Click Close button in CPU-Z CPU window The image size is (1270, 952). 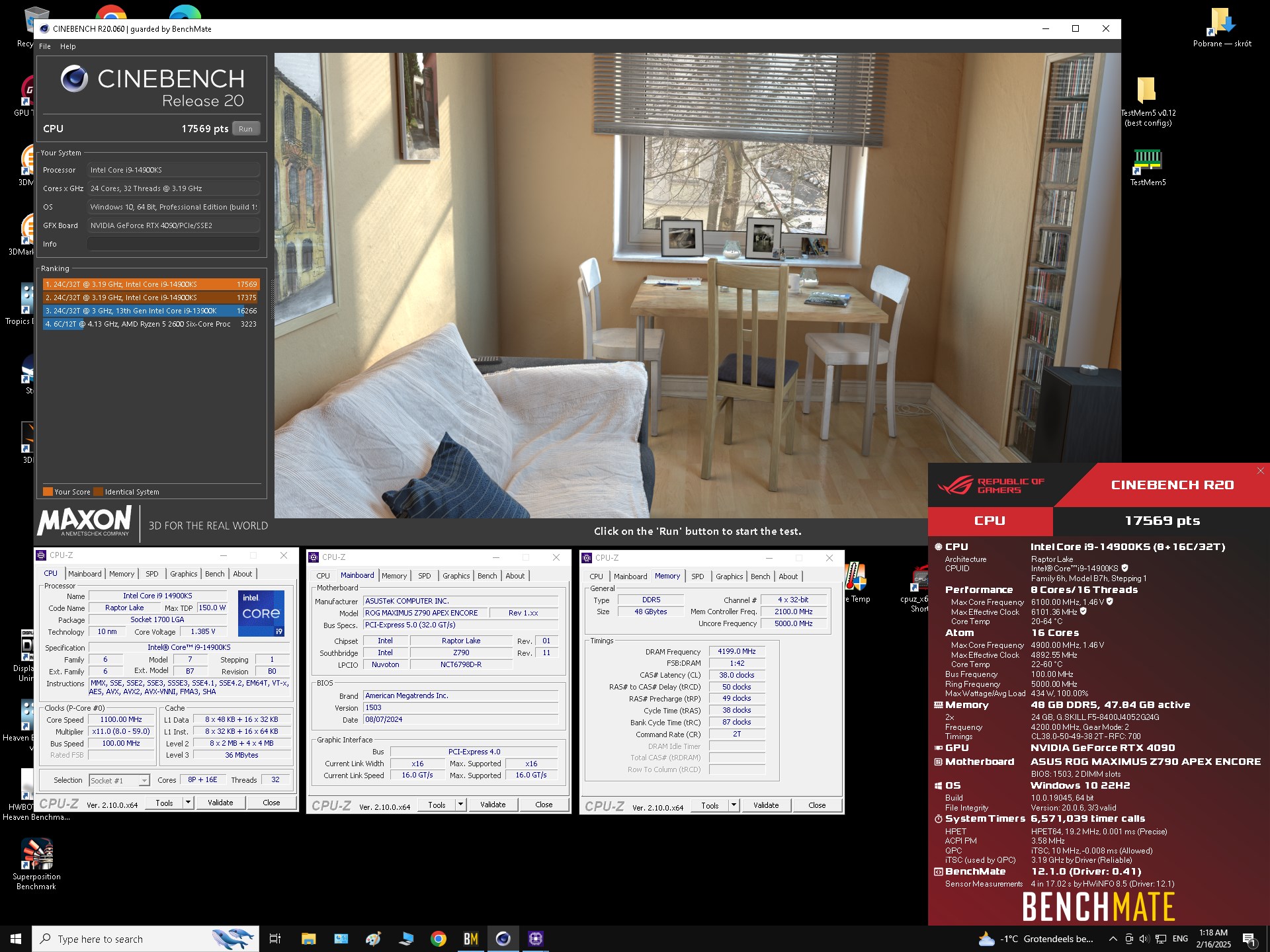[x=271, y=803]
